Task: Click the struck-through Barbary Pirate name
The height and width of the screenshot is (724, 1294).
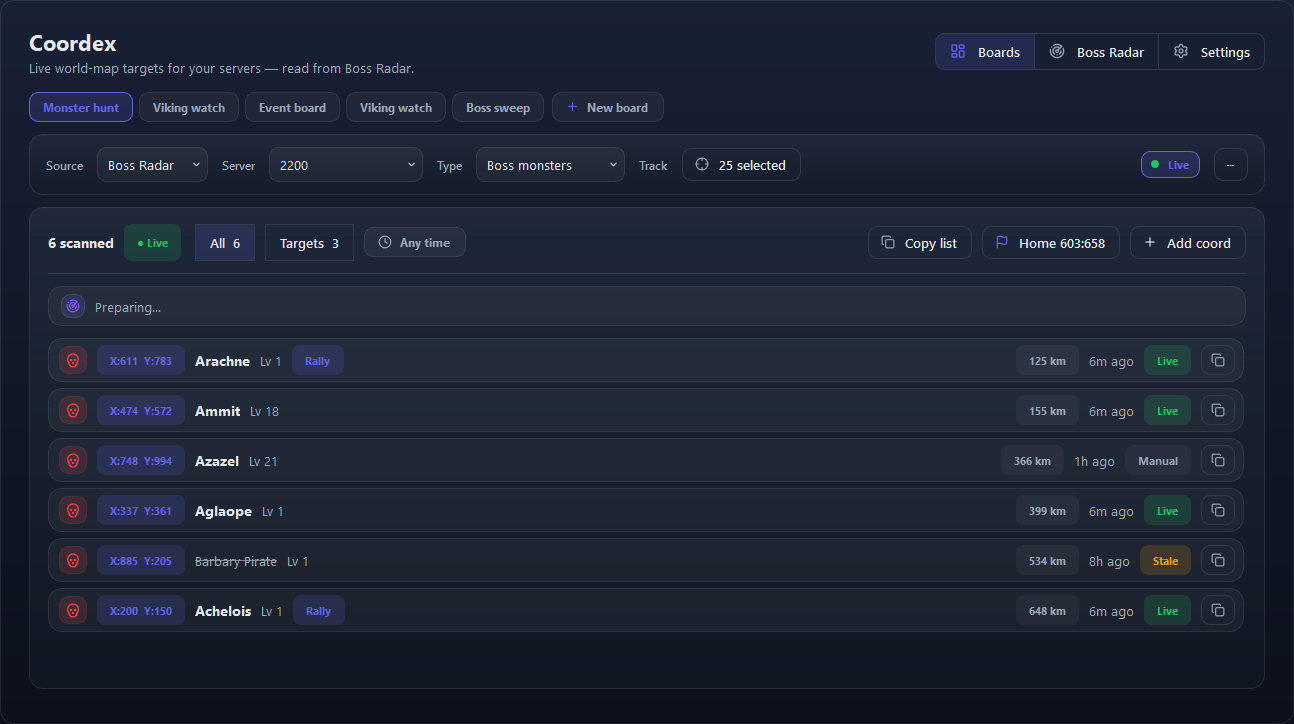Action: [236, 561]
